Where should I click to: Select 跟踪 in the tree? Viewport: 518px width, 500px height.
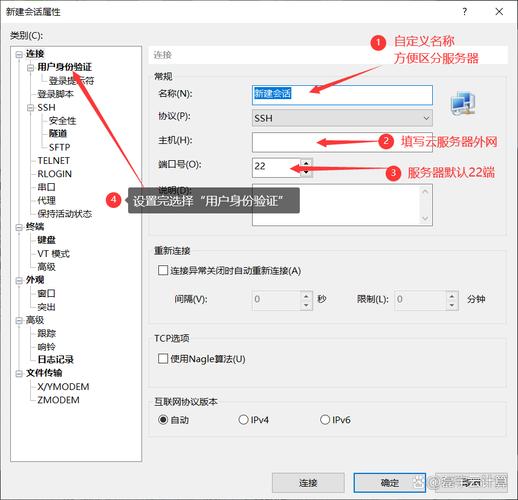(x=46, y=333)
